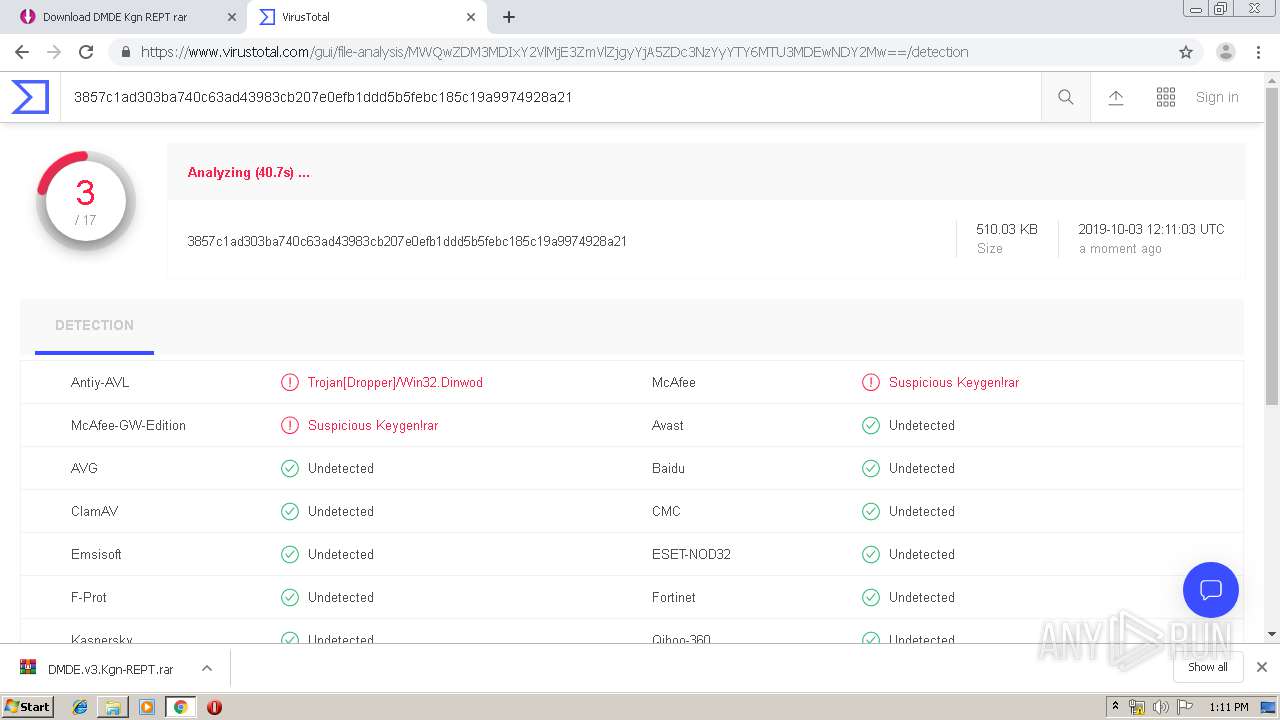Close the VirusTotal tab

471,17
